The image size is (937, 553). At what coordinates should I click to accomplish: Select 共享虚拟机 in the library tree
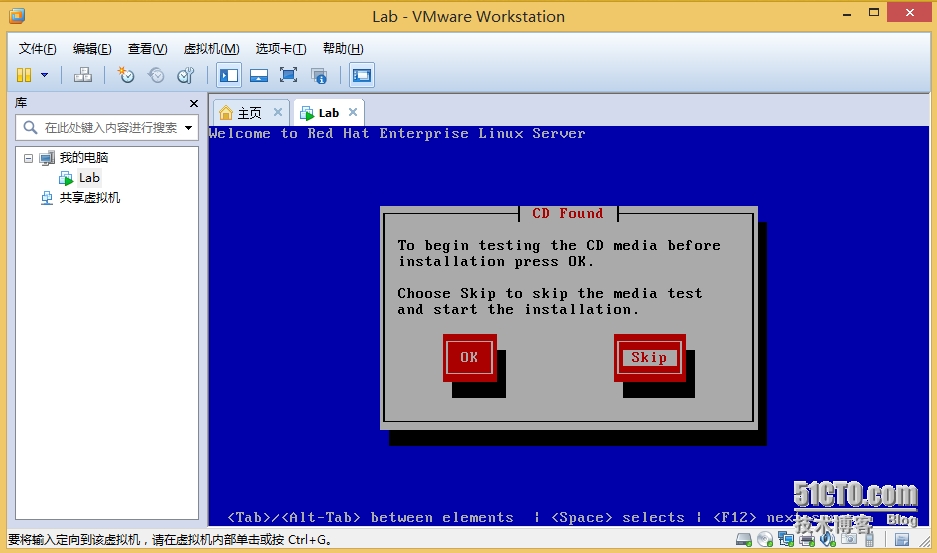90,198
